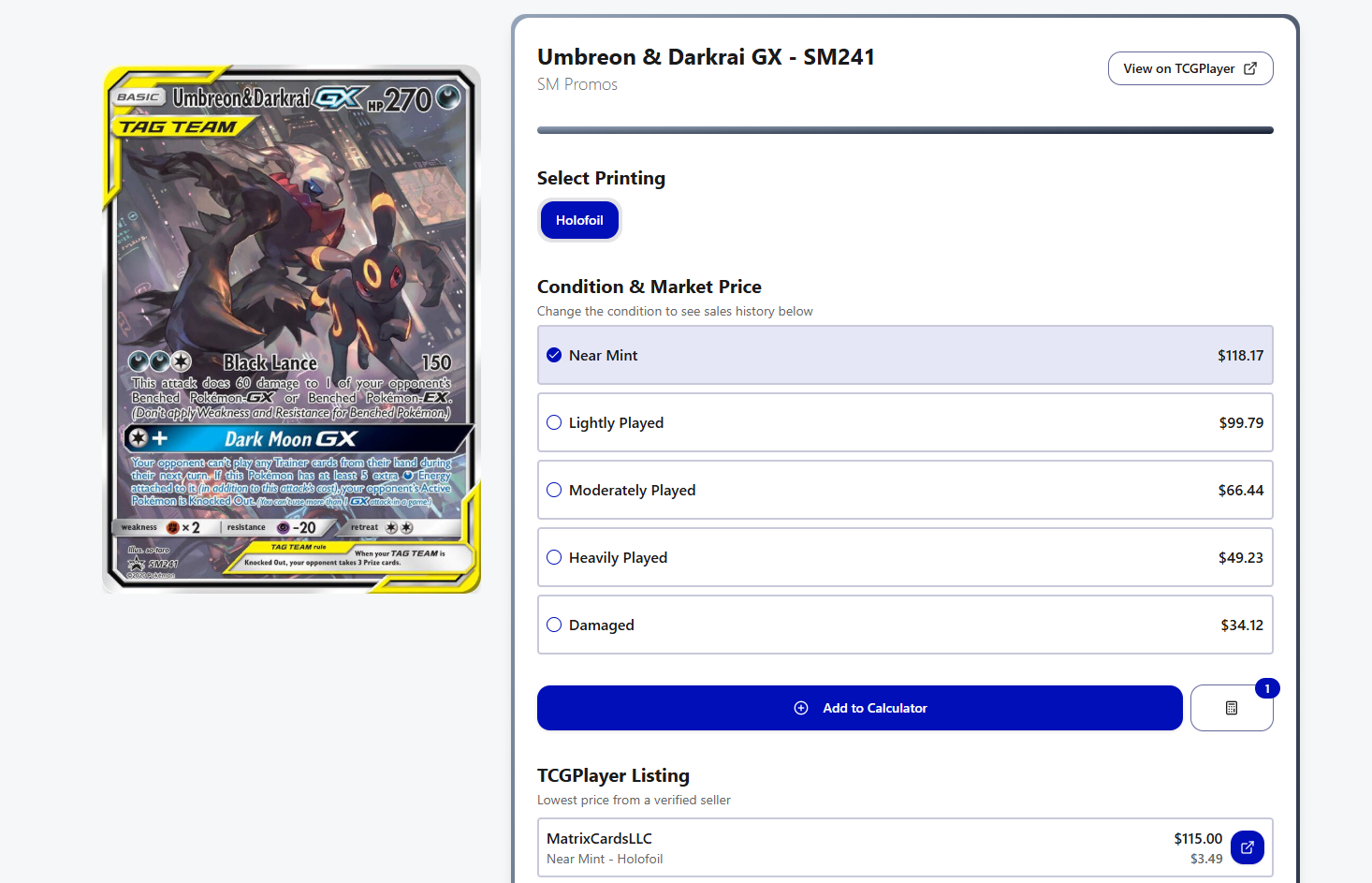This screenshot has width=1372, height=883.
Task: Select the Holofoil printing option
Action: click(x=579, y=220)
